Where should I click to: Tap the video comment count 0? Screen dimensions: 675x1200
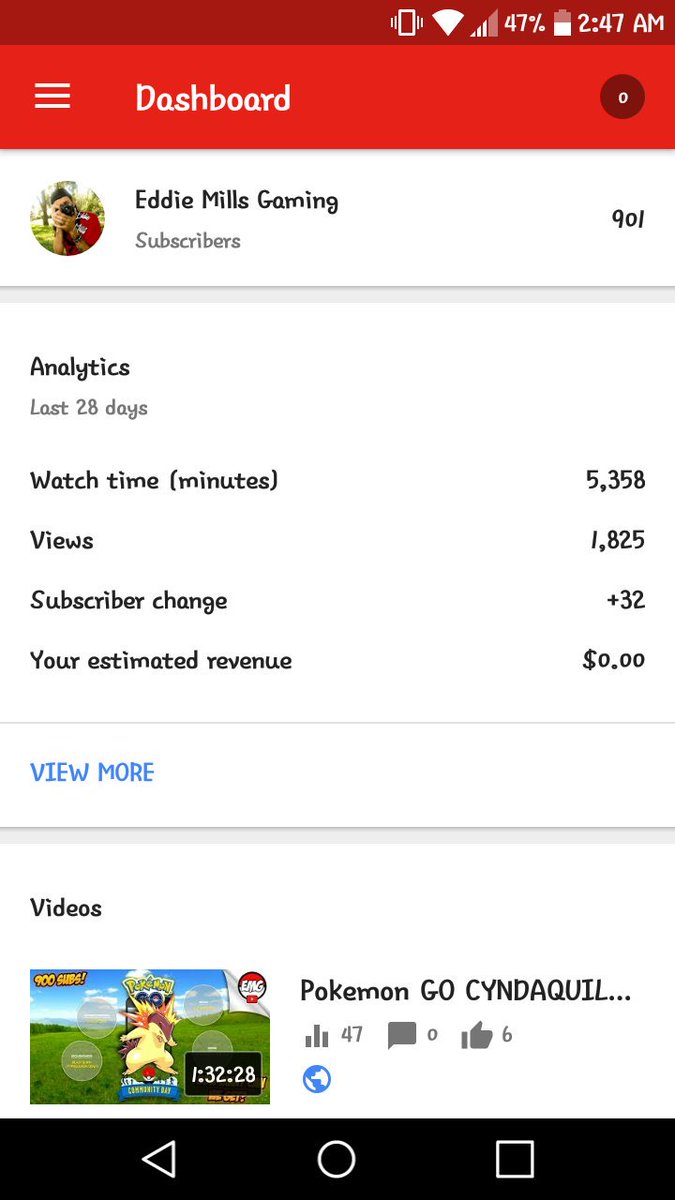pyautogui.click(x=432, y=1035)
